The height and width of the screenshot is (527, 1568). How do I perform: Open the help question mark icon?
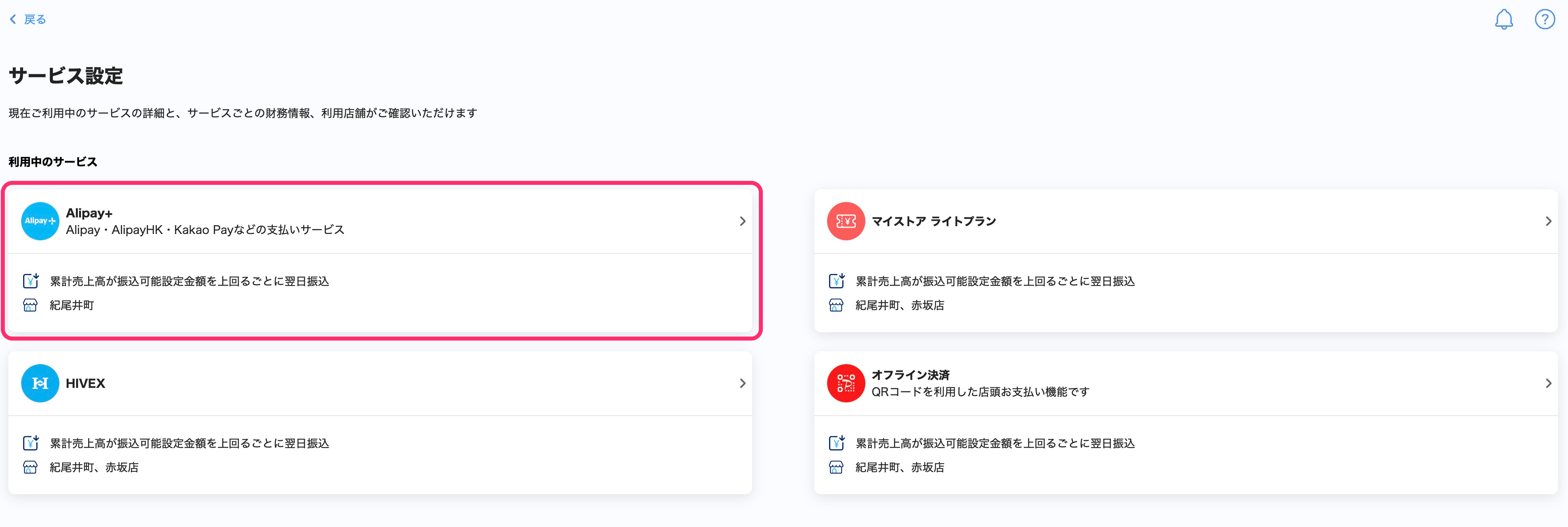[x=1544, y=20]
